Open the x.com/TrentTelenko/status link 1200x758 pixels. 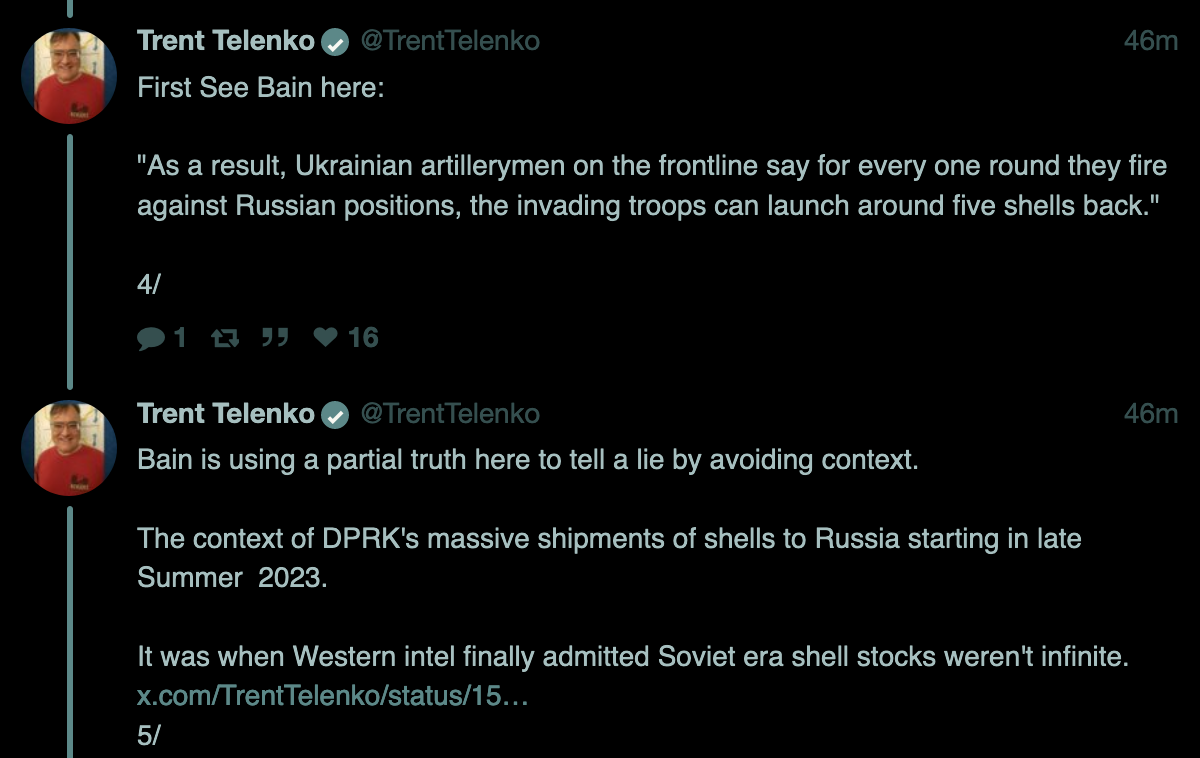click(x=332, y=696)
